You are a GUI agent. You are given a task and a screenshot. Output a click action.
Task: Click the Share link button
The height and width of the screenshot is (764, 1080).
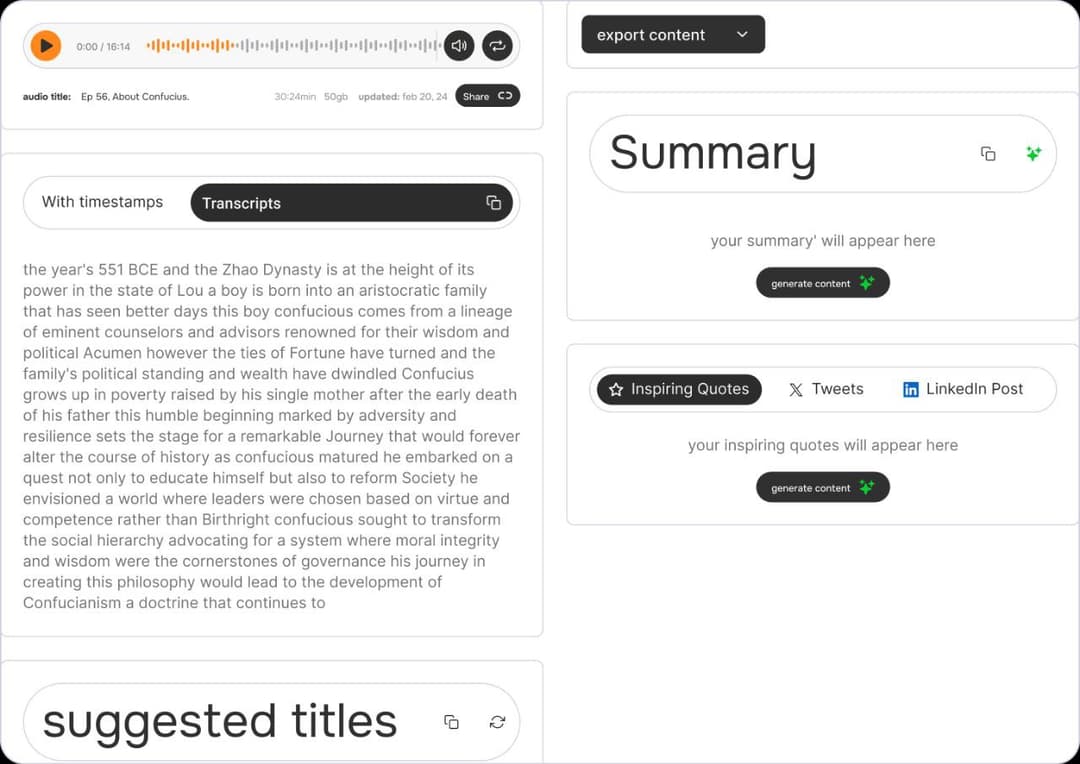click(488, 96)
